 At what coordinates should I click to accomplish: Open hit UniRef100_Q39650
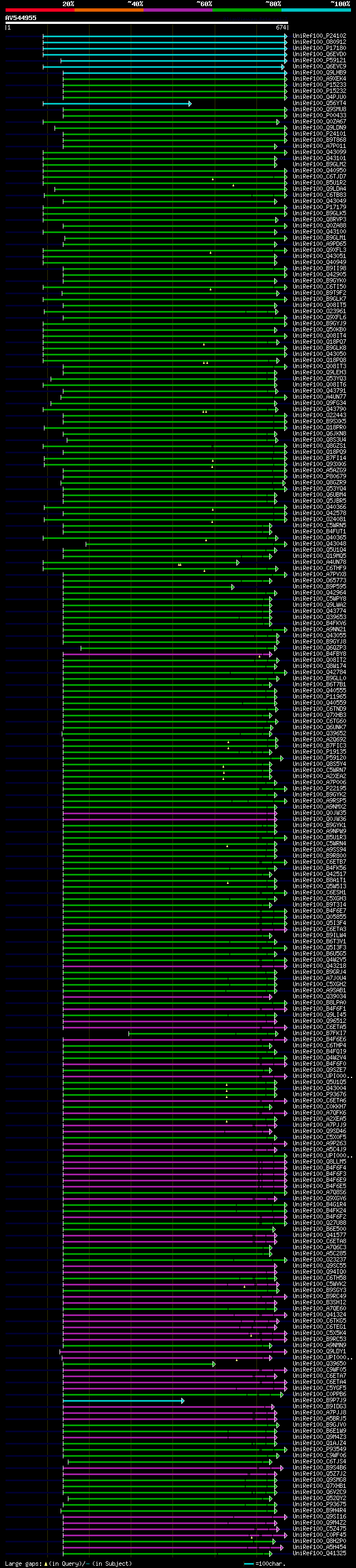click(x=319, y=1364)
